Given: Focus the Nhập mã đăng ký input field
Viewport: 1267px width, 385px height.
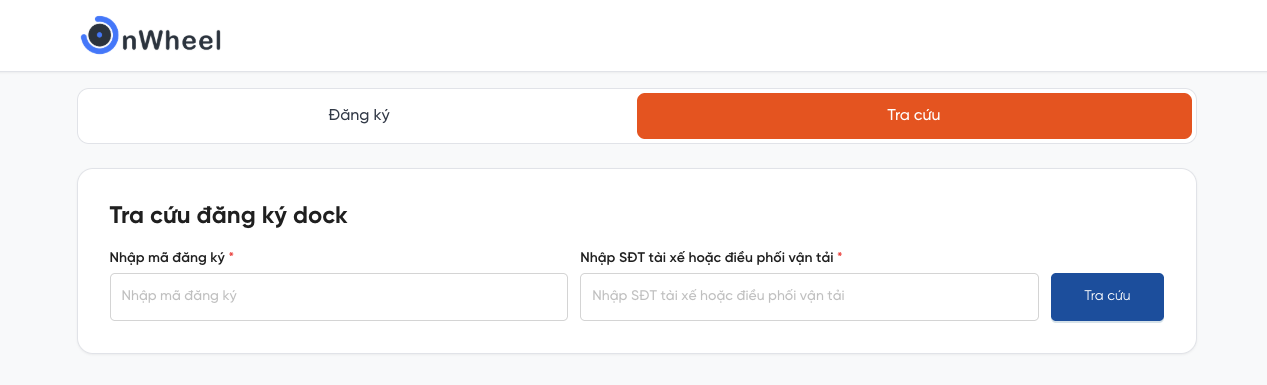Looking at the screenshot, I should (x=339, y=297).
